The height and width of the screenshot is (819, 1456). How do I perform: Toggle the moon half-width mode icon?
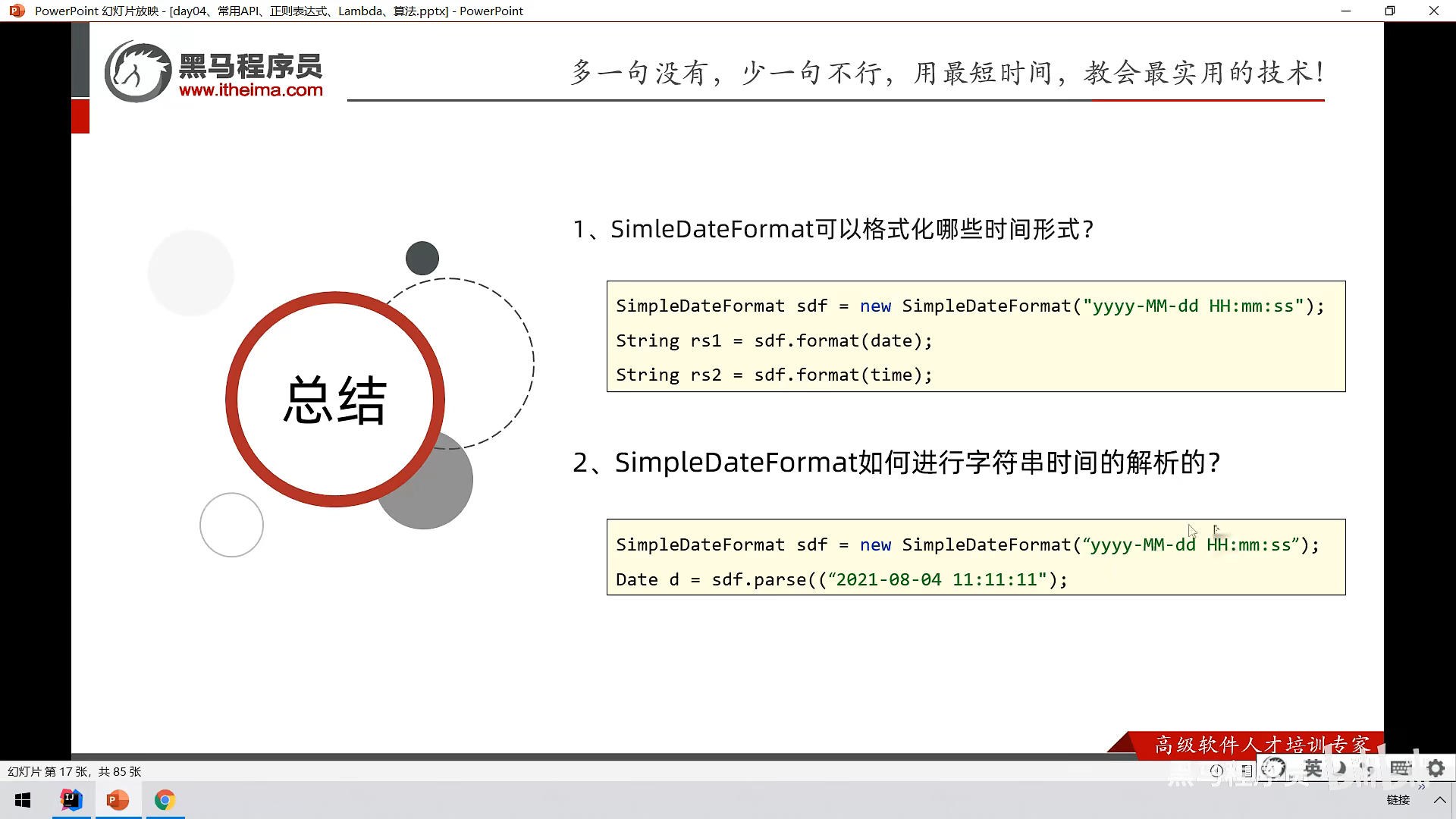pyautogui.click(x=1341, y=768)
